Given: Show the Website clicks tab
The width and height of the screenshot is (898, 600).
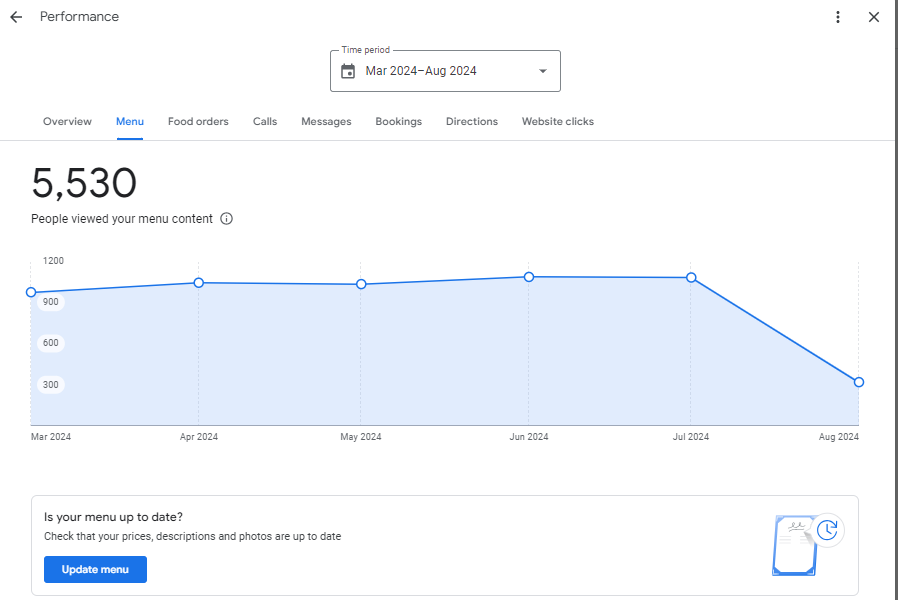Looking at the screenshot, I should coord(557,122).
